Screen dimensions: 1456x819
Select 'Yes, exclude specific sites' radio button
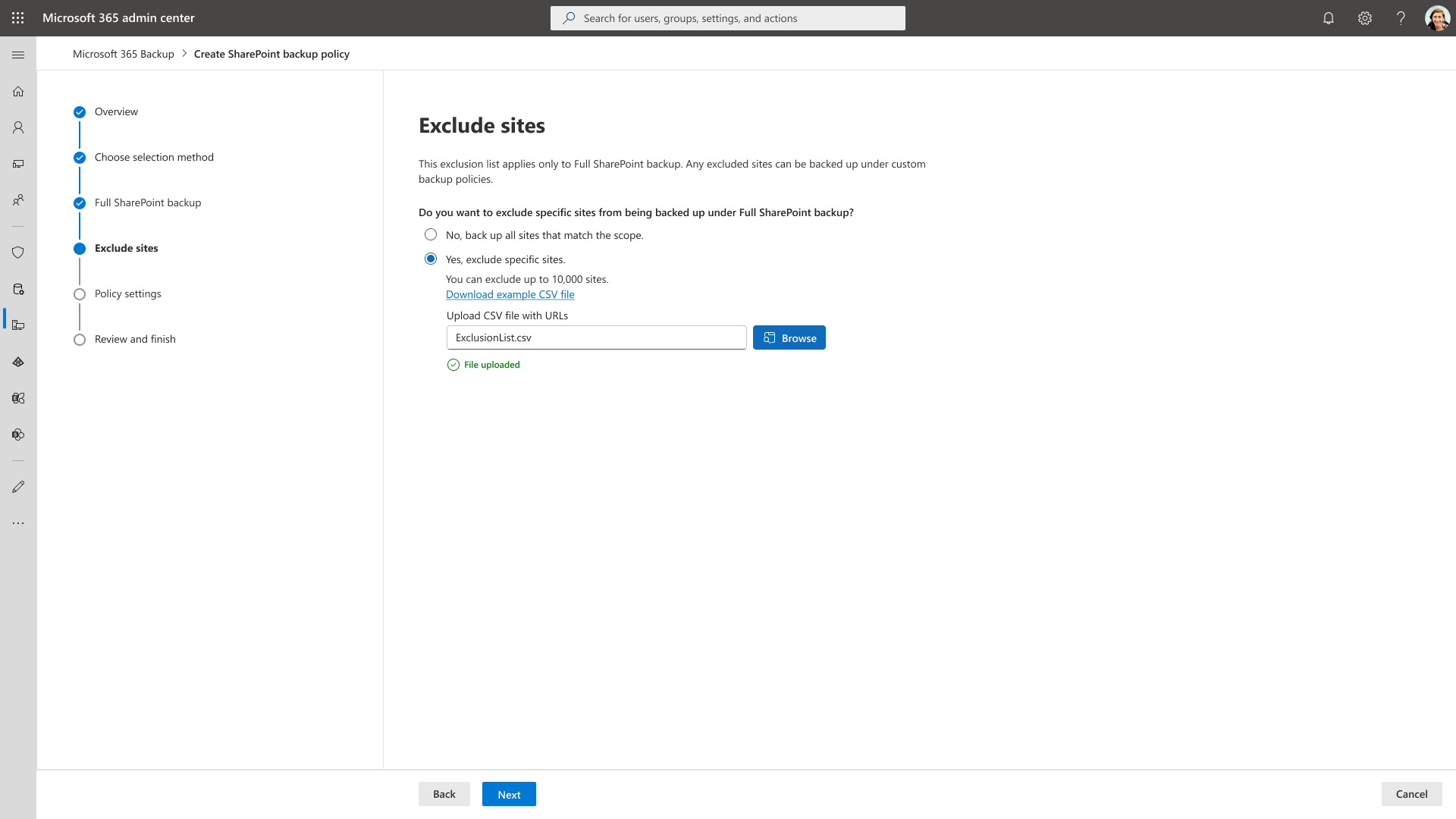[431, 259]
